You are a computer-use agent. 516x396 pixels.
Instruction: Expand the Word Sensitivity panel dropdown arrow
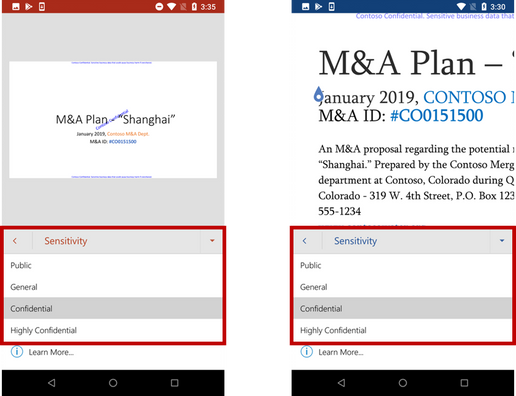(x=502, y=241)
